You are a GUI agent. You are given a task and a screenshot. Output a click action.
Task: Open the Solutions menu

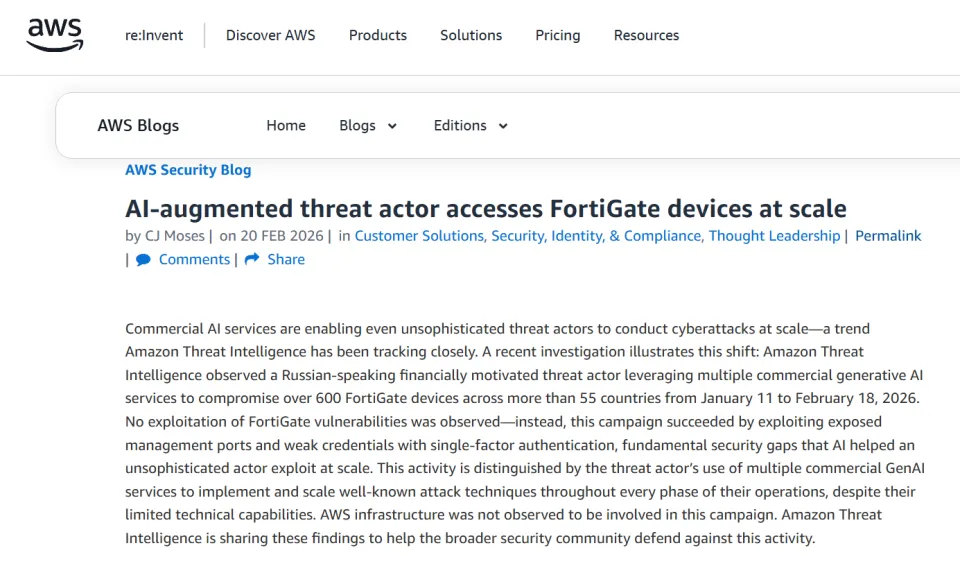point(471,36)
